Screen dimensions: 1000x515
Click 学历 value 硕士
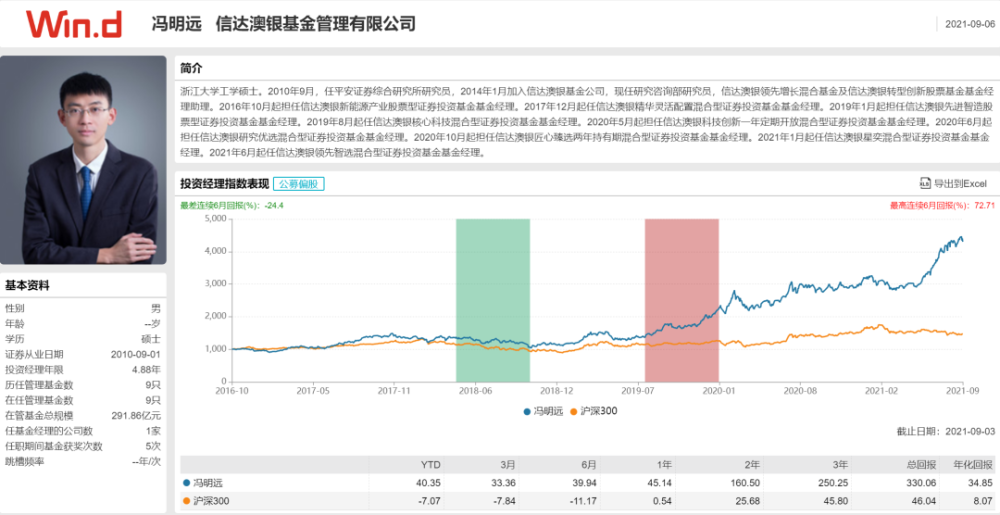[152, 339]
